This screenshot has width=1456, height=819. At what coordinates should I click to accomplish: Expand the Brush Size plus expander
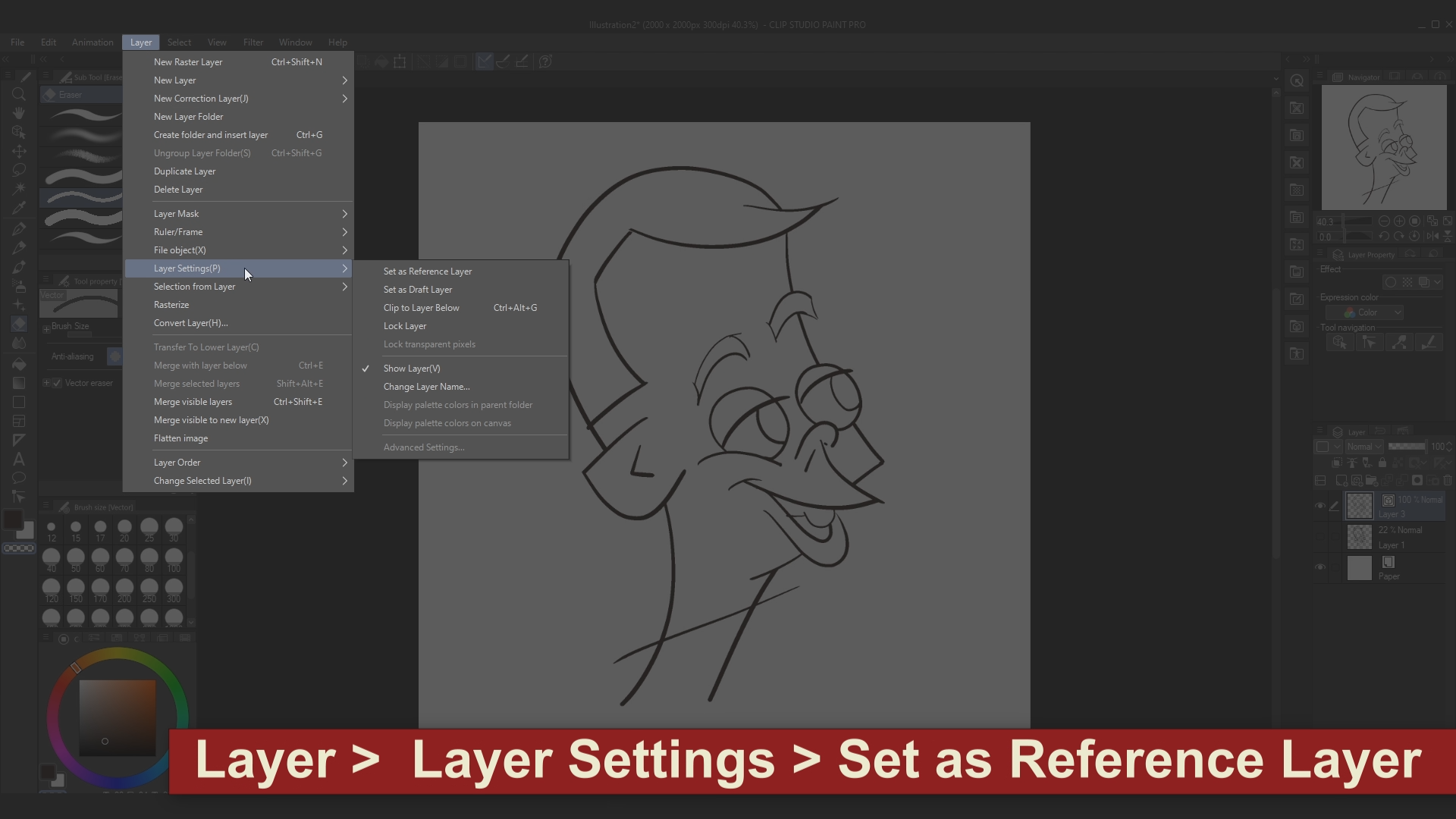point(46,328)
